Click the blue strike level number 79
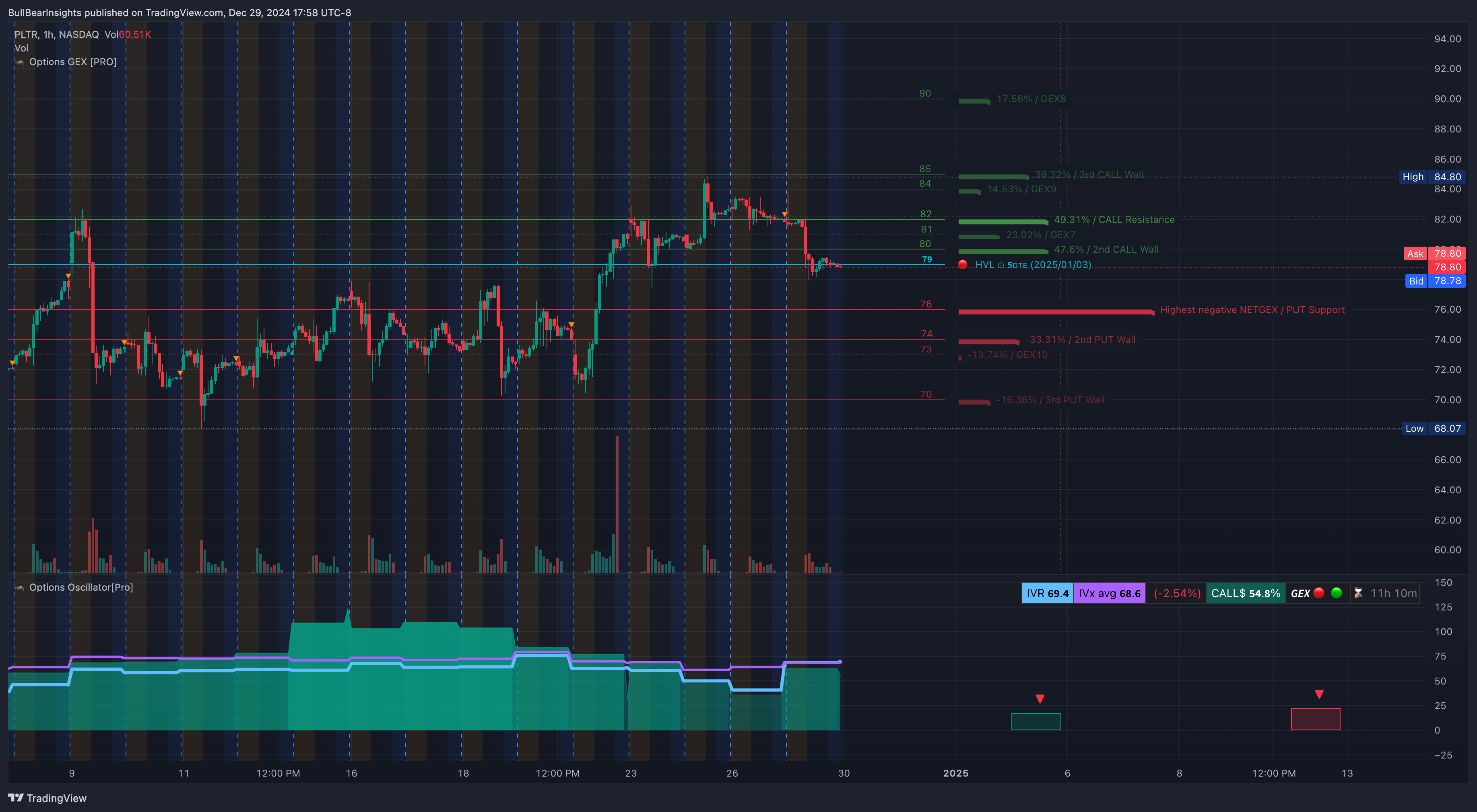The height and width of the screenshot is (812, 1477). point(926,259)
